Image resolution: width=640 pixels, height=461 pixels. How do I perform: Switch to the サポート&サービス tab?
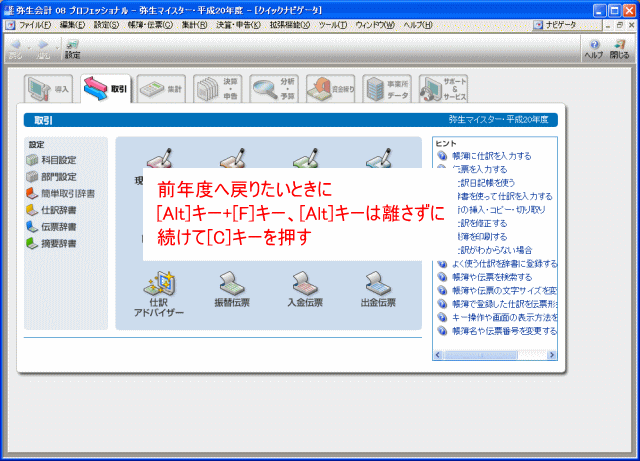[443, 89]
